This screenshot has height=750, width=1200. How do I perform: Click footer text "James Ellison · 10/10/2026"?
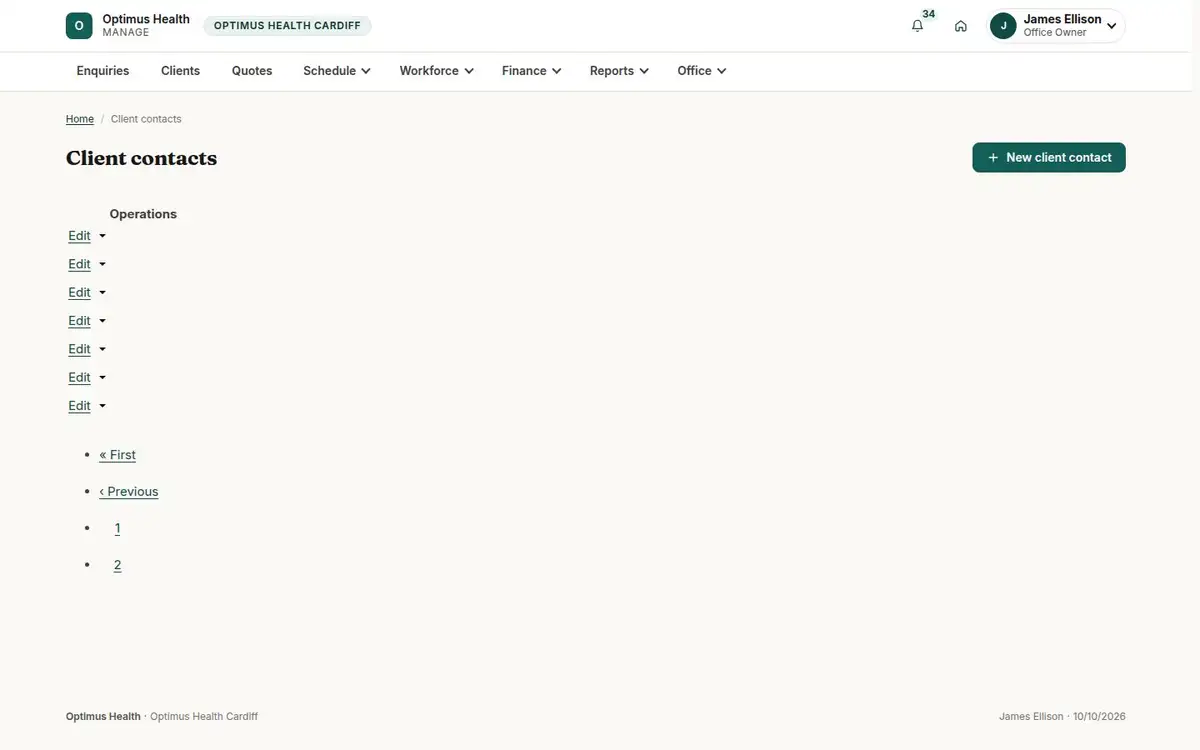tap(1062, 717)
